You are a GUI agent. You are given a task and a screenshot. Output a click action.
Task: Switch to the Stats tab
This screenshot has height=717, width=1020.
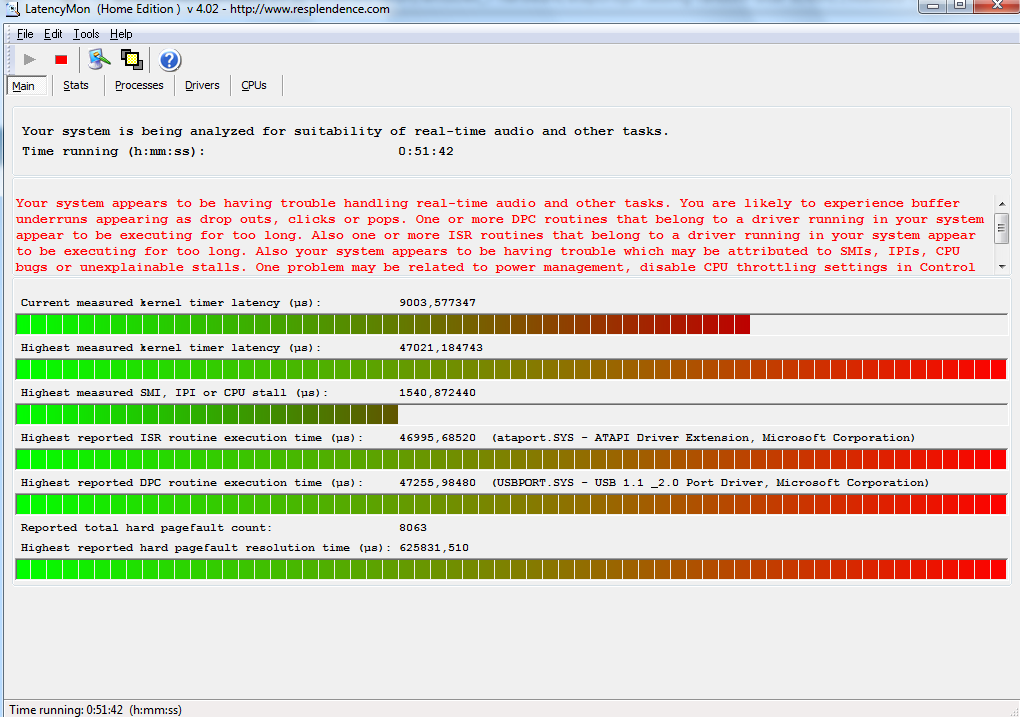[x=76, y=86]
